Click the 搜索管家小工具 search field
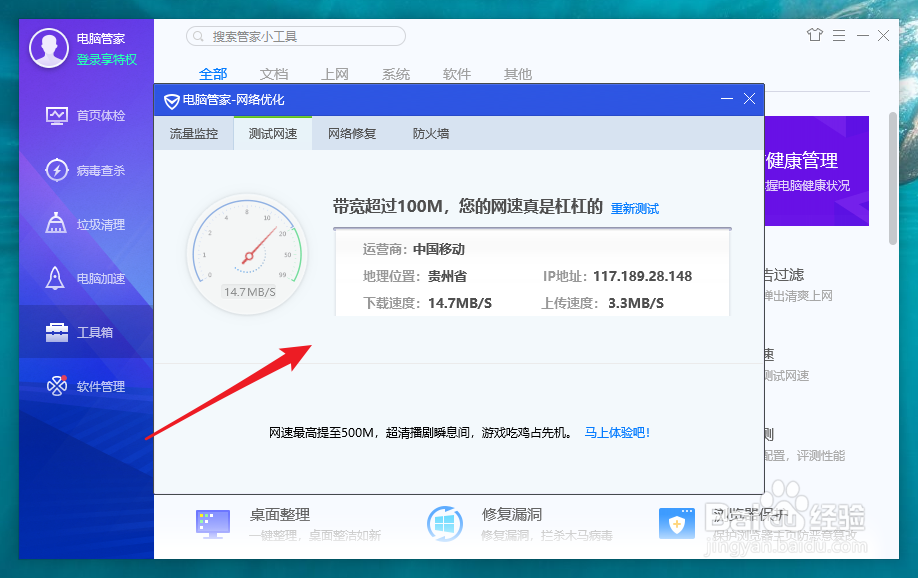 click(296, 36)
